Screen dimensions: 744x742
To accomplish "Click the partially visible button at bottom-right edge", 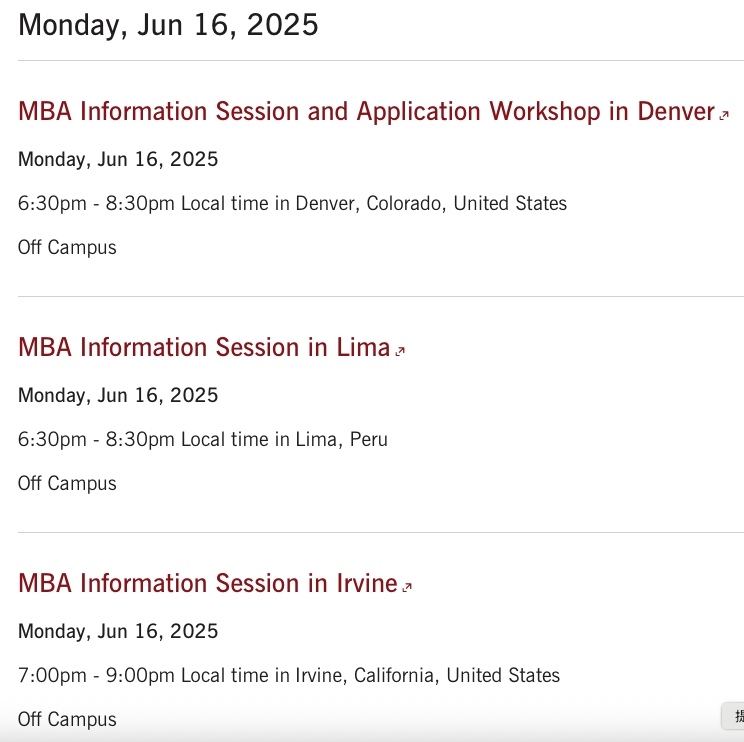I will pyautogui.click(x=733, y=716).
